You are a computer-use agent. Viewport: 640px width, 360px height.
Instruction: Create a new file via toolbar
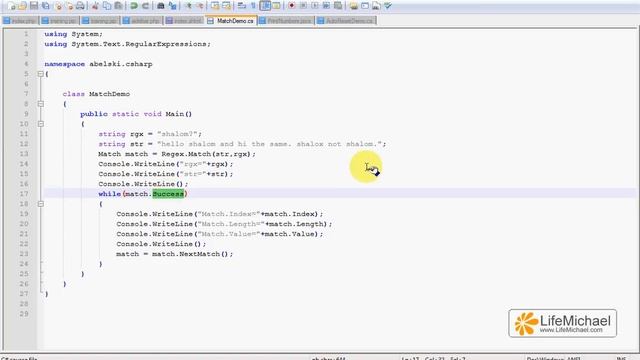point(11,6)
